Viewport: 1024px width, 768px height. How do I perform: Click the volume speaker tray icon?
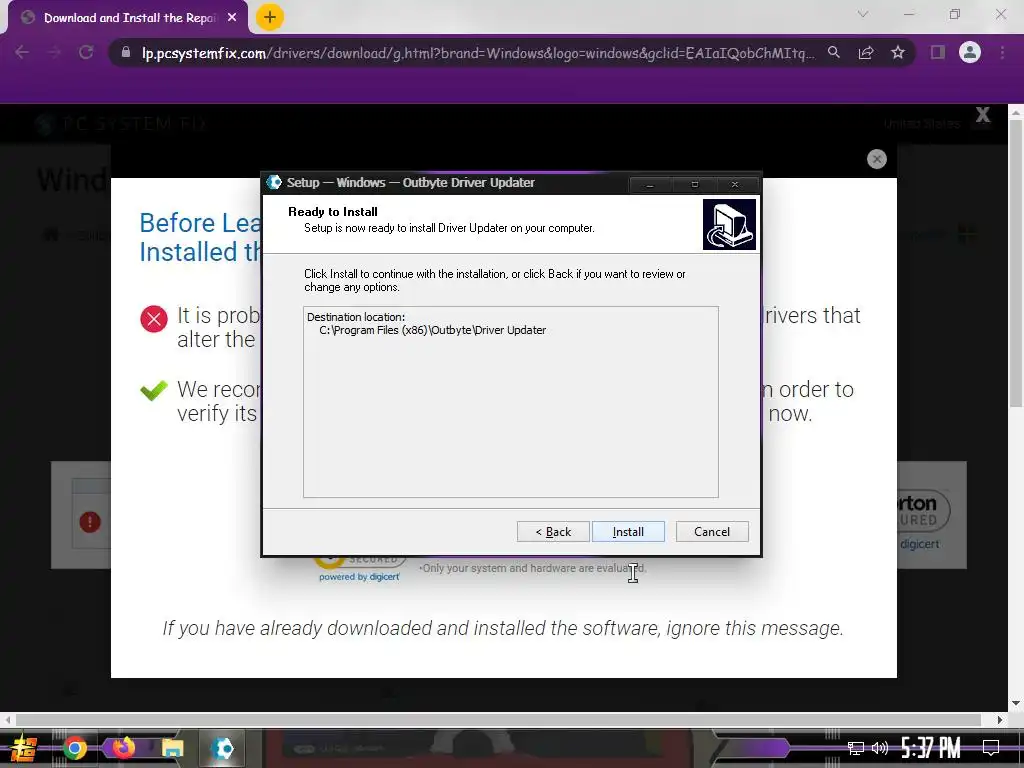pyautogui.click(x=880, y=748)
